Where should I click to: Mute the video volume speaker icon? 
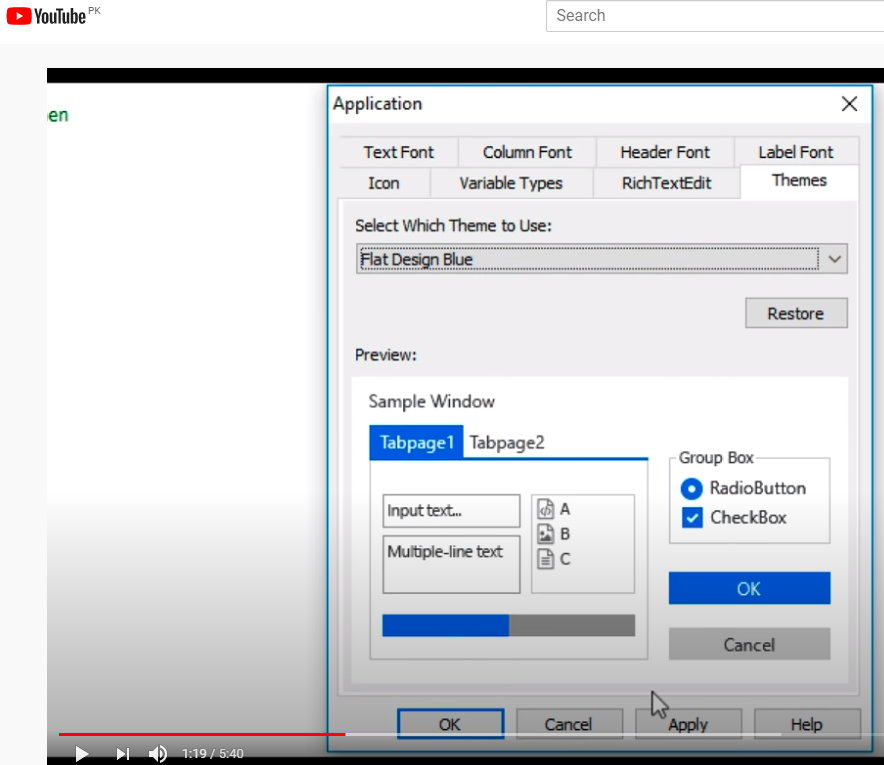[x=158, y=753]
